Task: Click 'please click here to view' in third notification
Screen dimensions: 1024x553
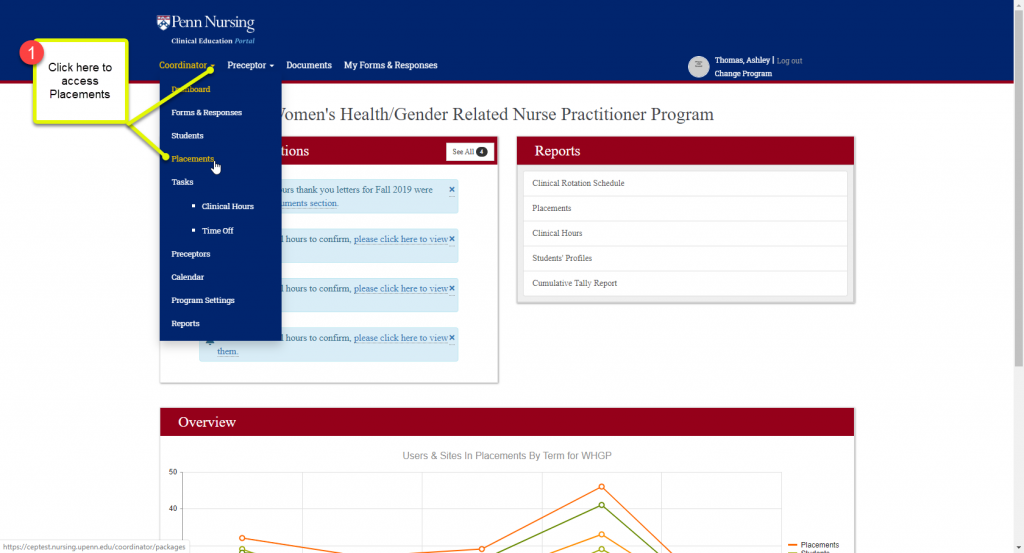Action: click(x=401, y=289)
